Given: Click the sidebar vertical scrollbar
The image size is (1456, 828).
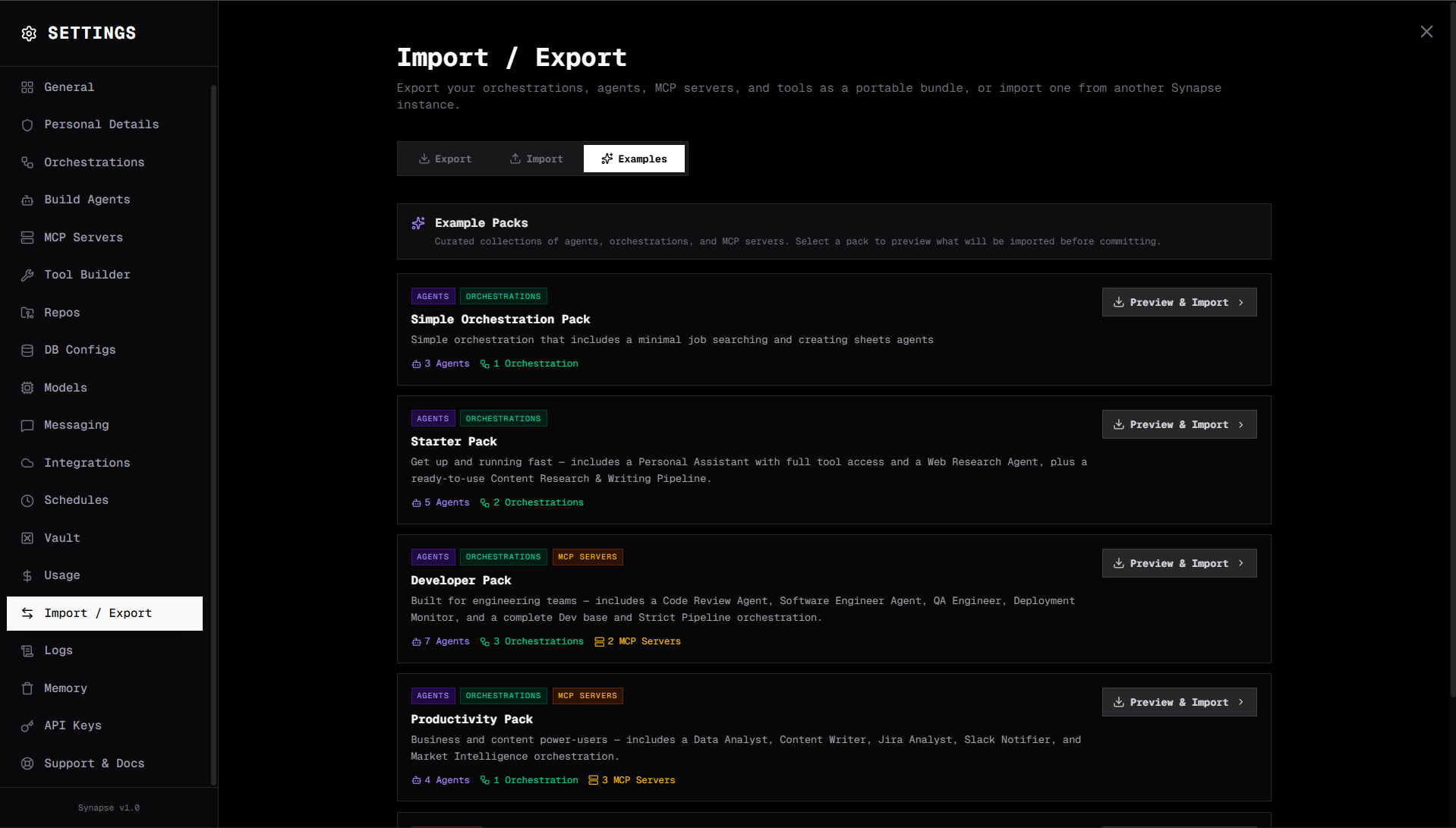Looking at the screenshot, I should point(213,434).
